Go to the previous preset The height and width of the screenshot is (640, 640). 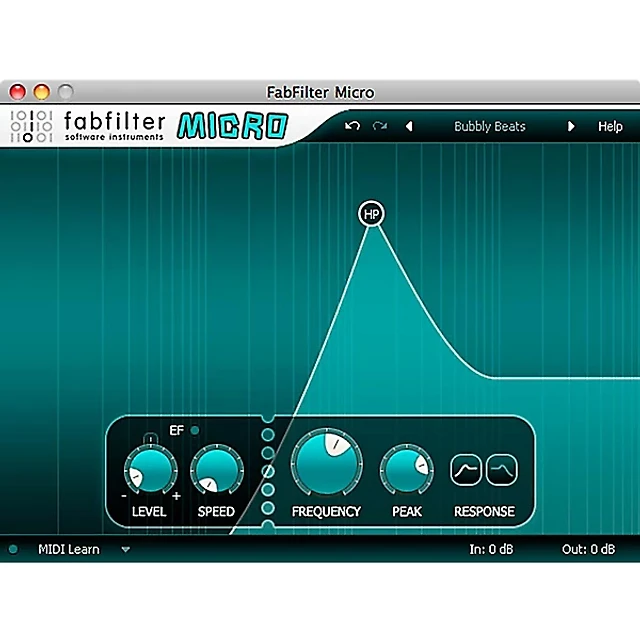[x=409, y=127]
